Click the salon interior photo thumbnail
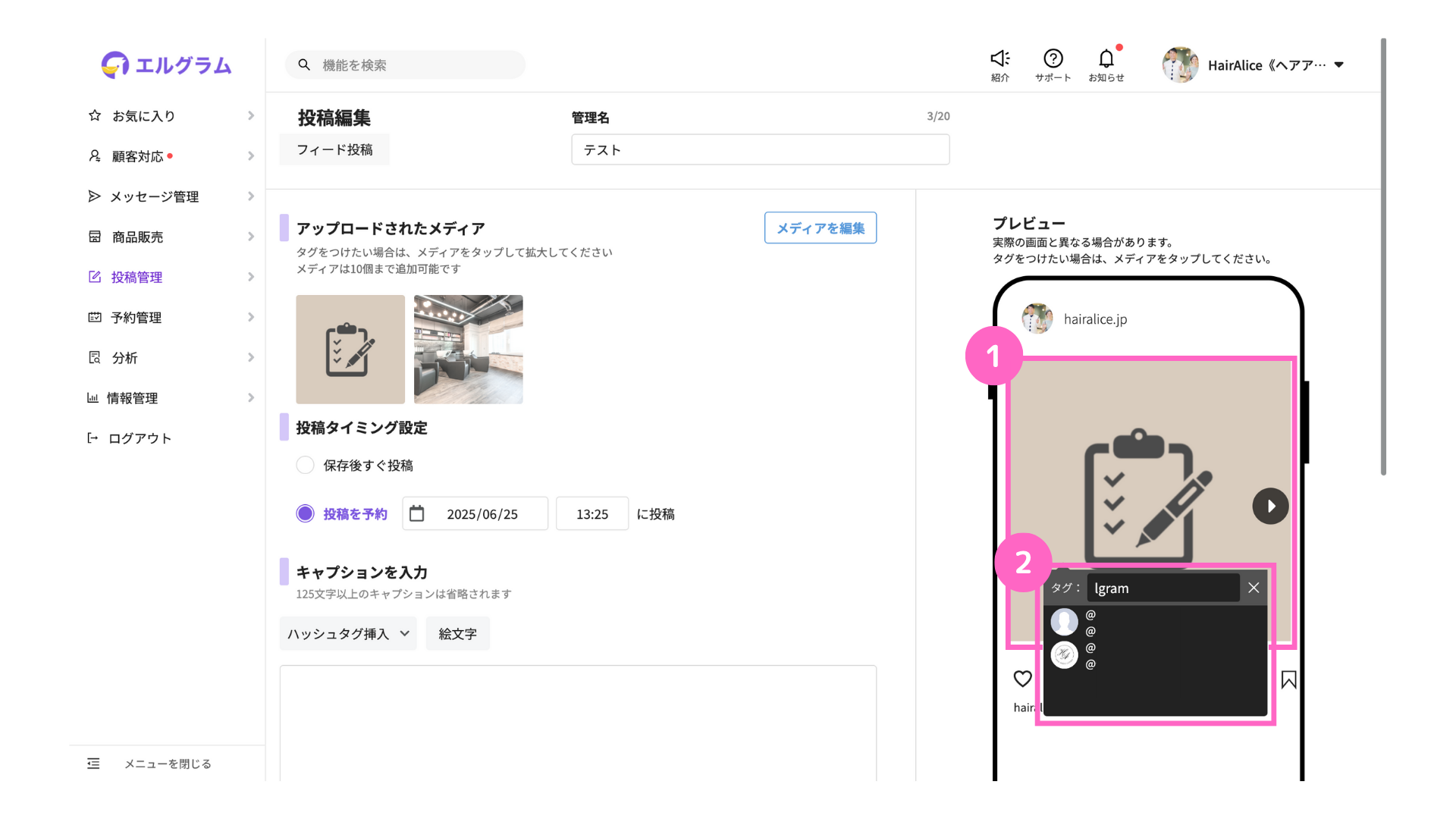1456x819 pixels. (x=468, y=349)
